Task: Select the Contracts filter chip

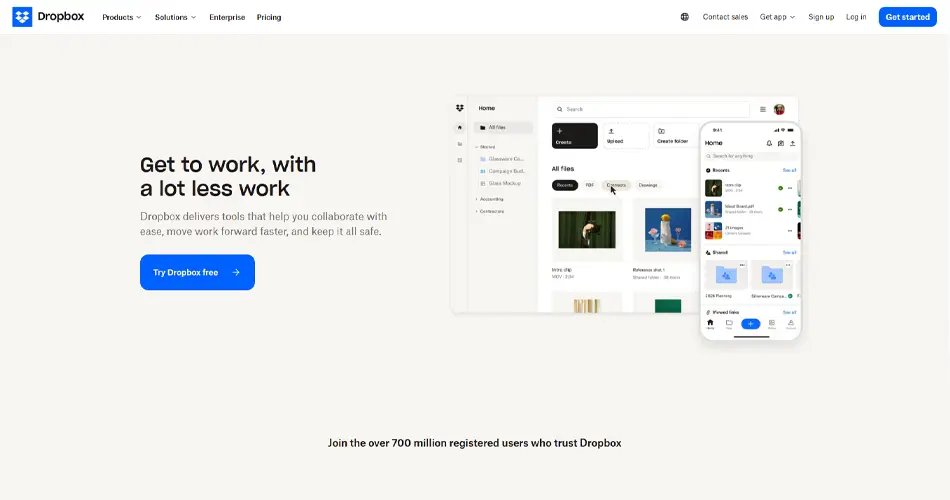Action: [616, 185]
